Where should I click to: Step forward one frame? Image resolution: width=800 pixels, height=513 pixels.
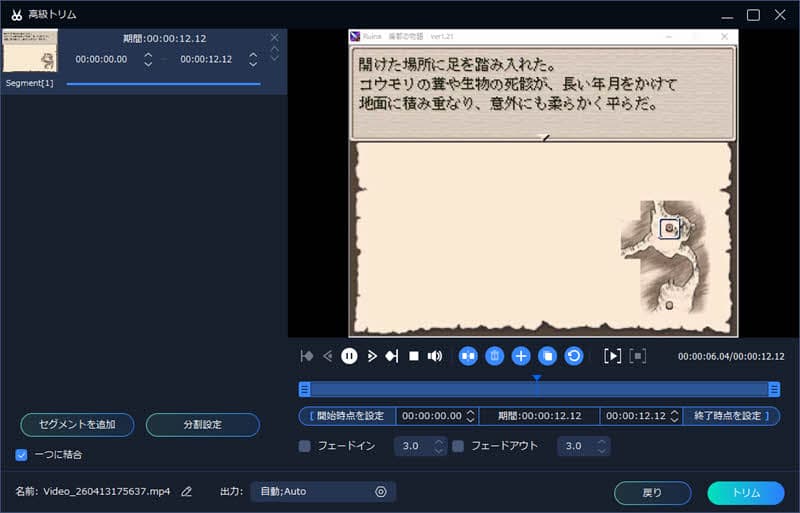click(372, 356)
